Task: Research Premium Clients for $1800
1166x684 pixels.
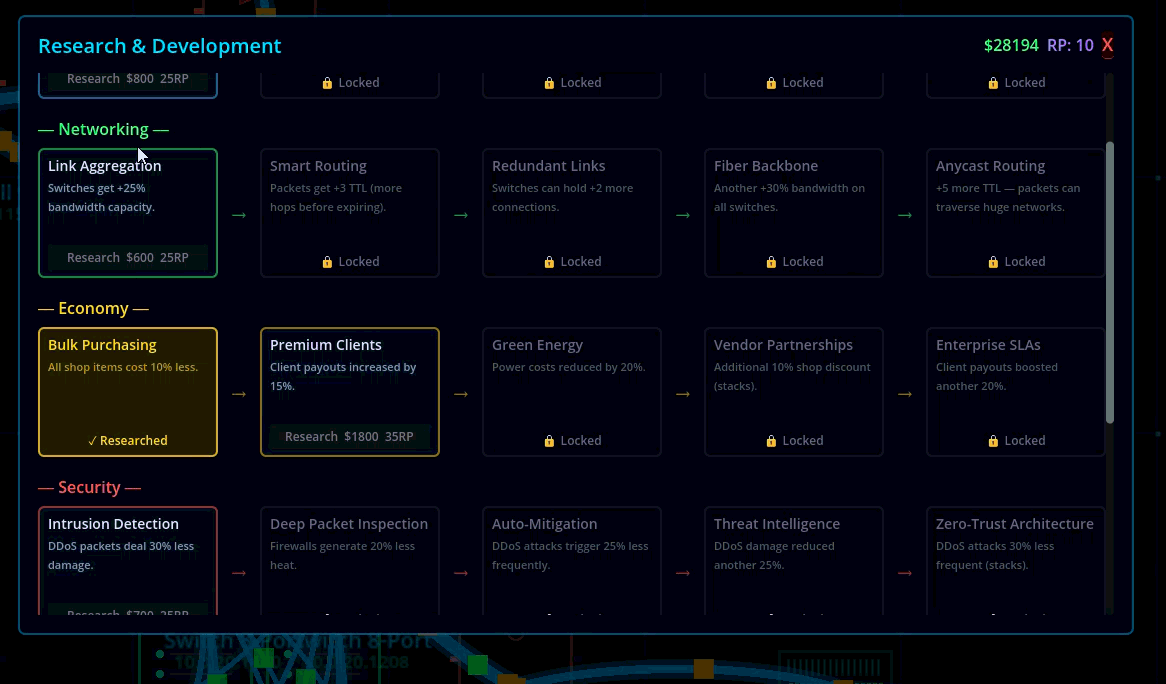Action: 350,436
